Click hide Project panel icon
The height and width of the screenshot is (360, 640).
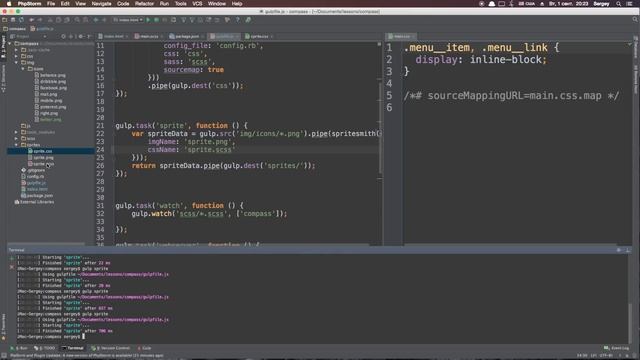click(x=89, y=36)
